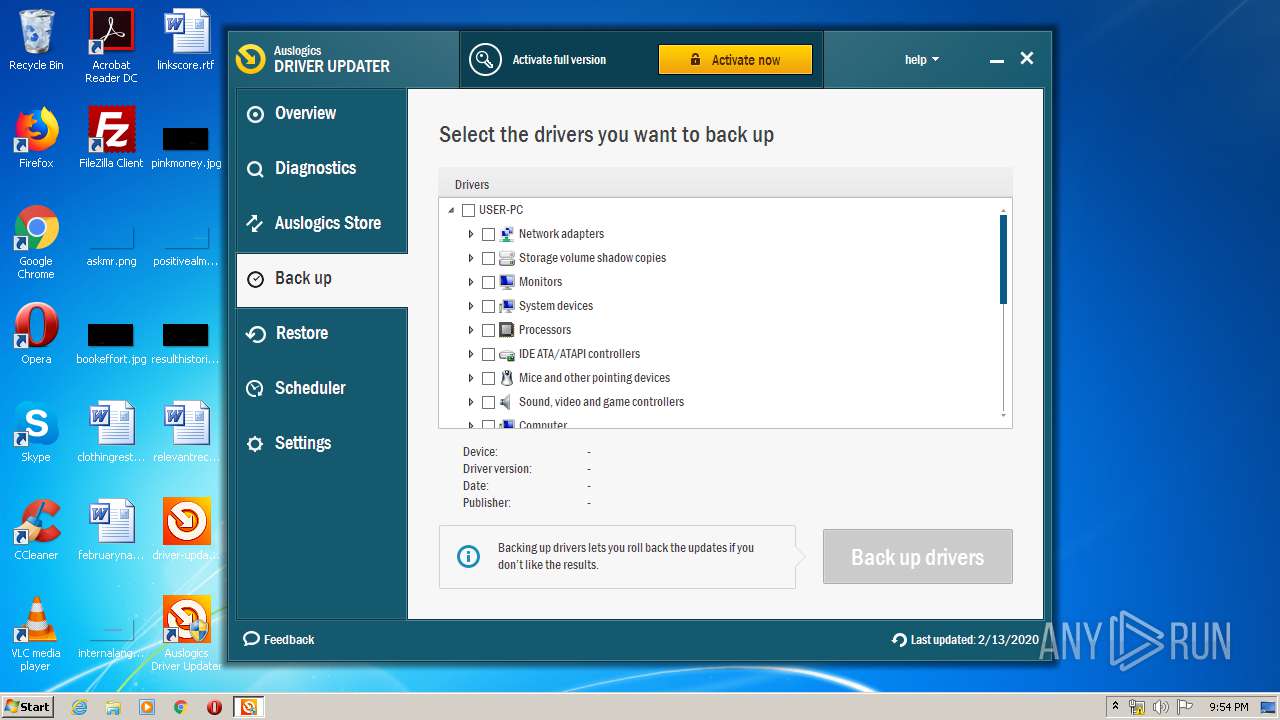Open the Overview section
The image size is (1280, 720).
pos(321,114)
